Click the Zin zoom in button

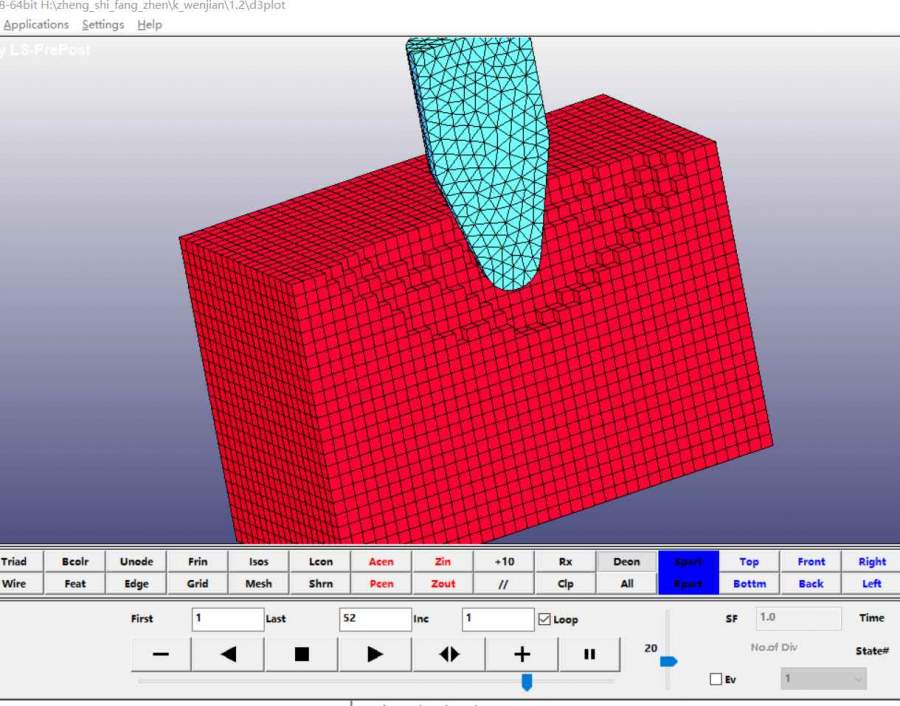(442, 562)
